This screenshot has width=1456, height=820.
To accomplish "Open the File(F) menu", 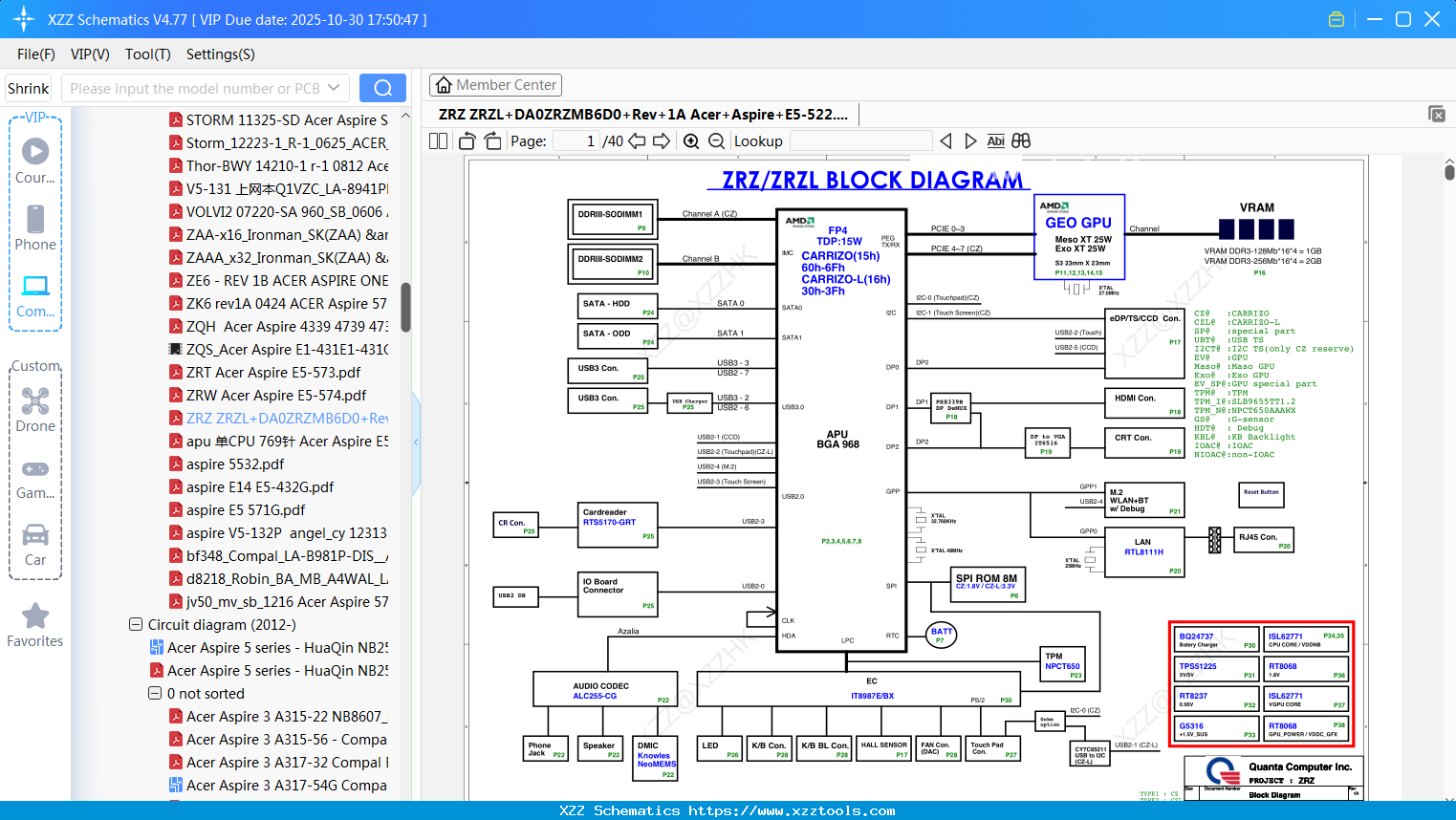I will 36,54.
